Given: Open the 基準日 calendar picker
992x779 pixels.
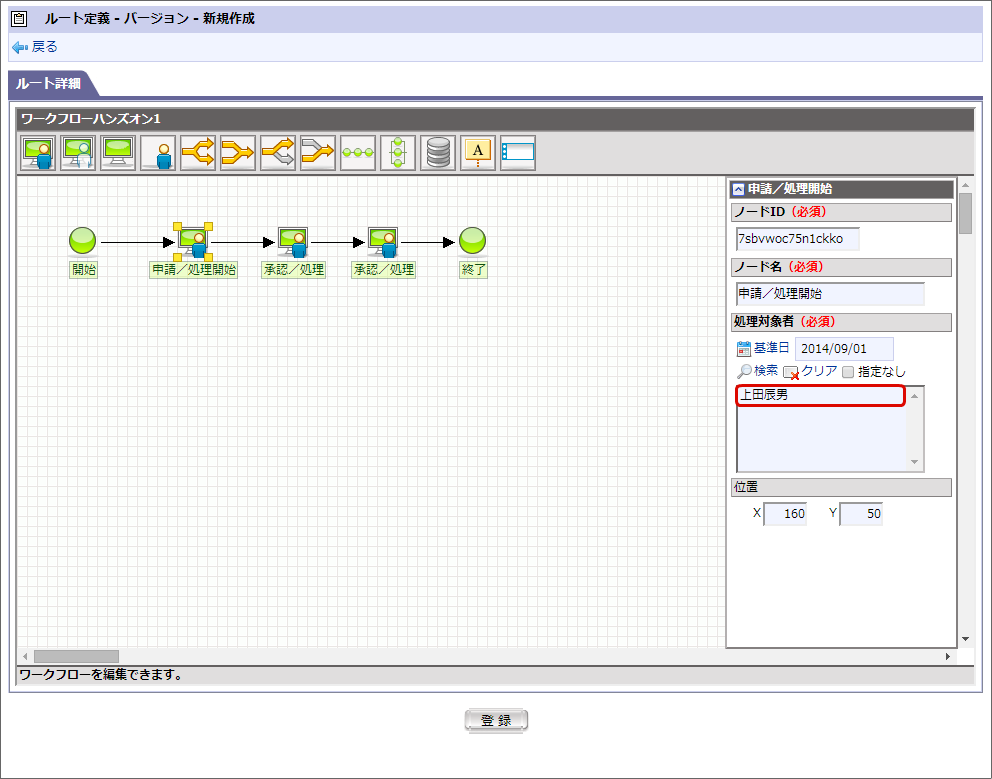Looking at the screenshot, I should coord(743,349).
